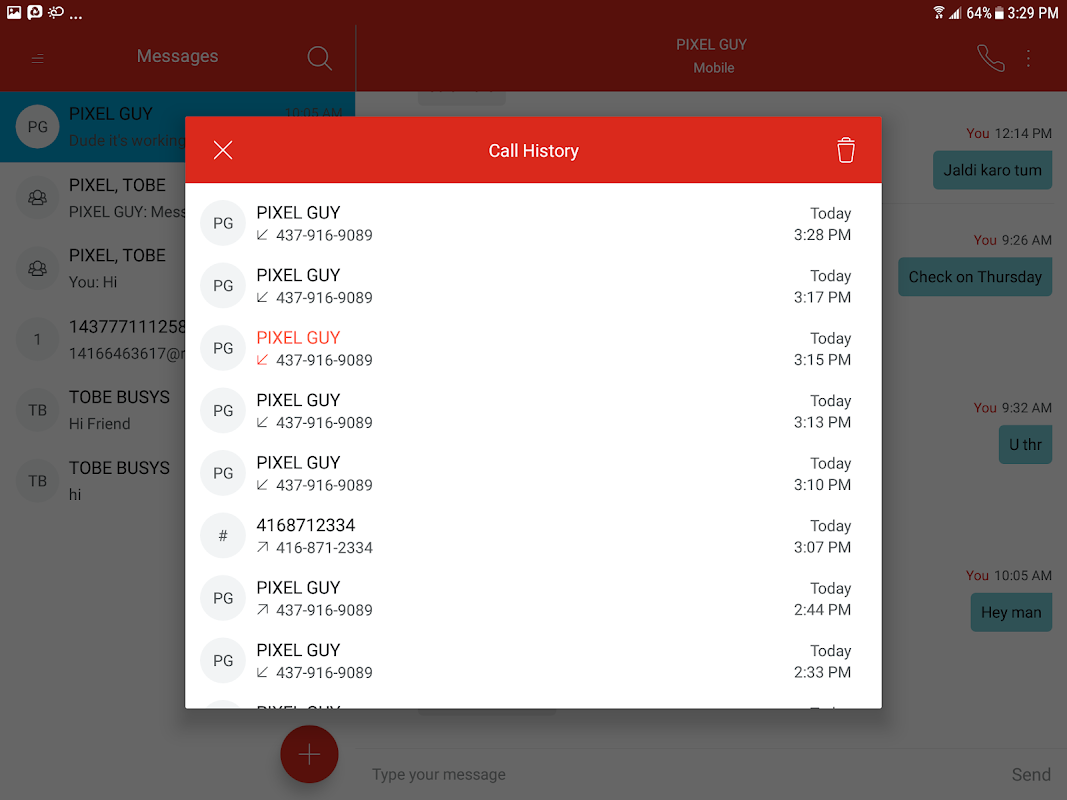Search messages with magnifier icon
The width and height of the screenshot is (1067, 800).
pos(318,58)
